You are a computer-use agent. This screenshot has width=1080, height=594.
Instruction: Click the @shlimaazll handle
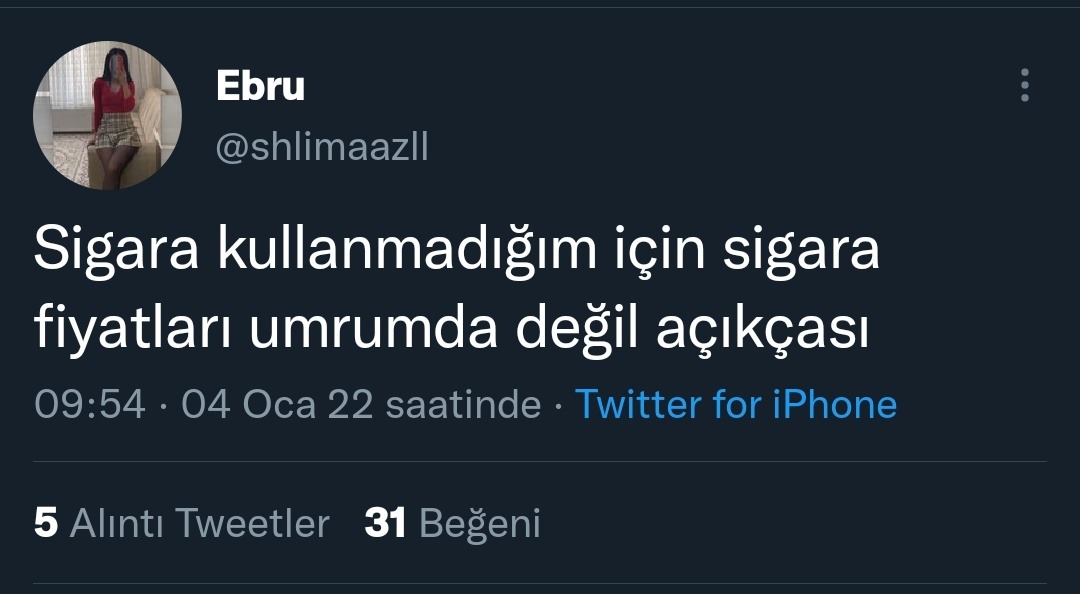322,147
